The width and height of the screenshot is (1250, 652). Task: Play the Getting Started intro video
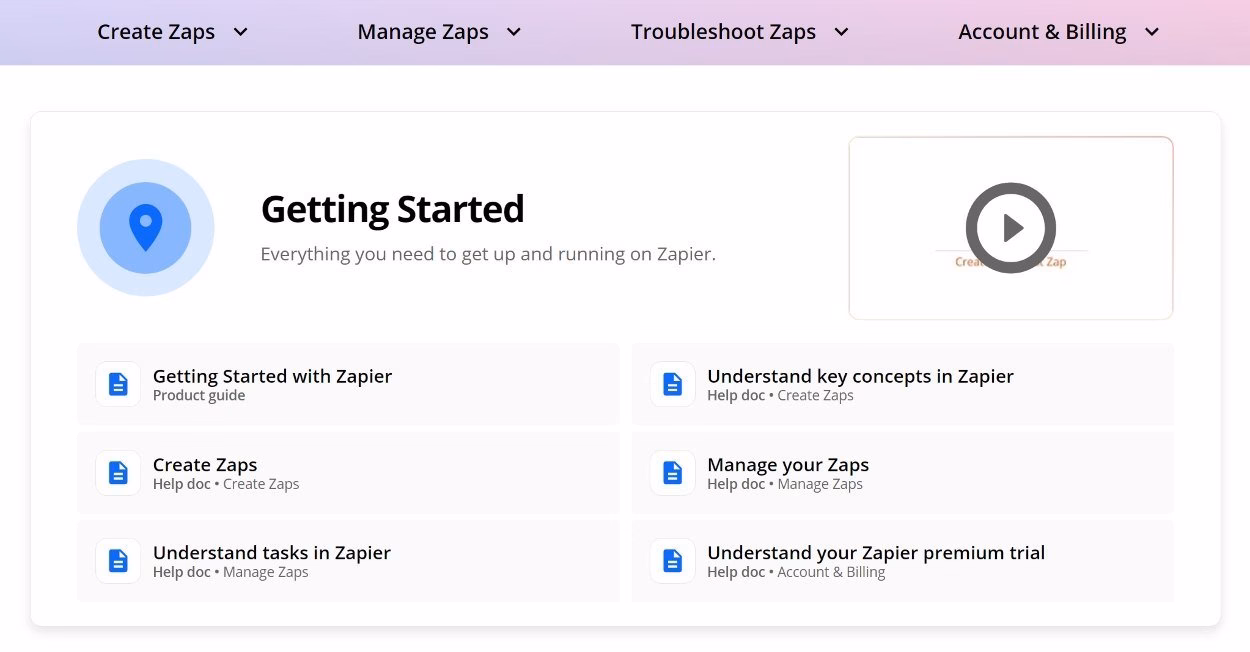point(1010,228)
